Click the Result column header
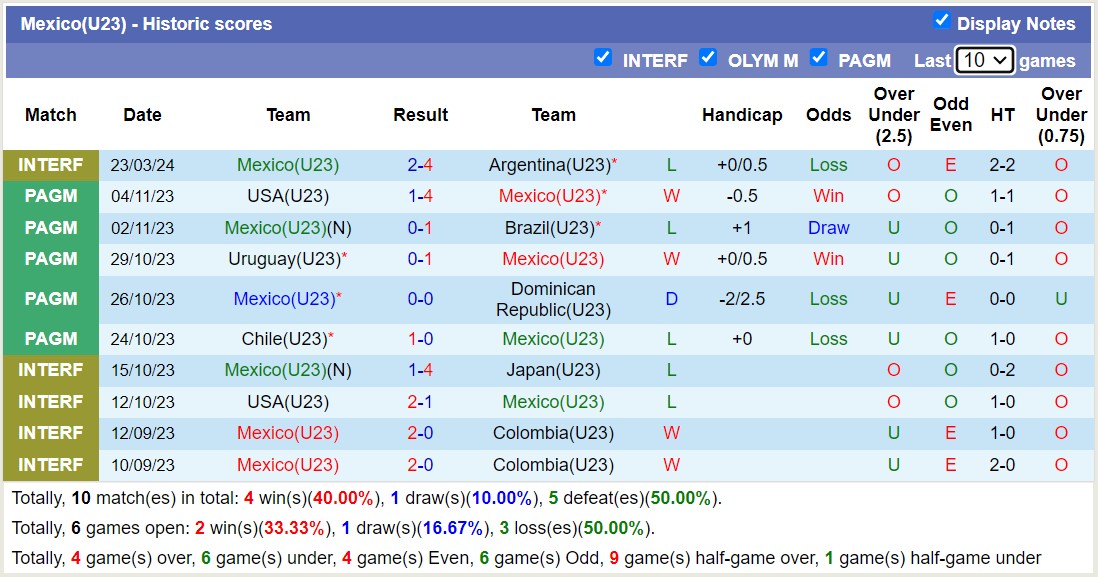Image resolution: width=1098 pixels, height=577 pixels. pyautogui.click(x=420, y=115)
